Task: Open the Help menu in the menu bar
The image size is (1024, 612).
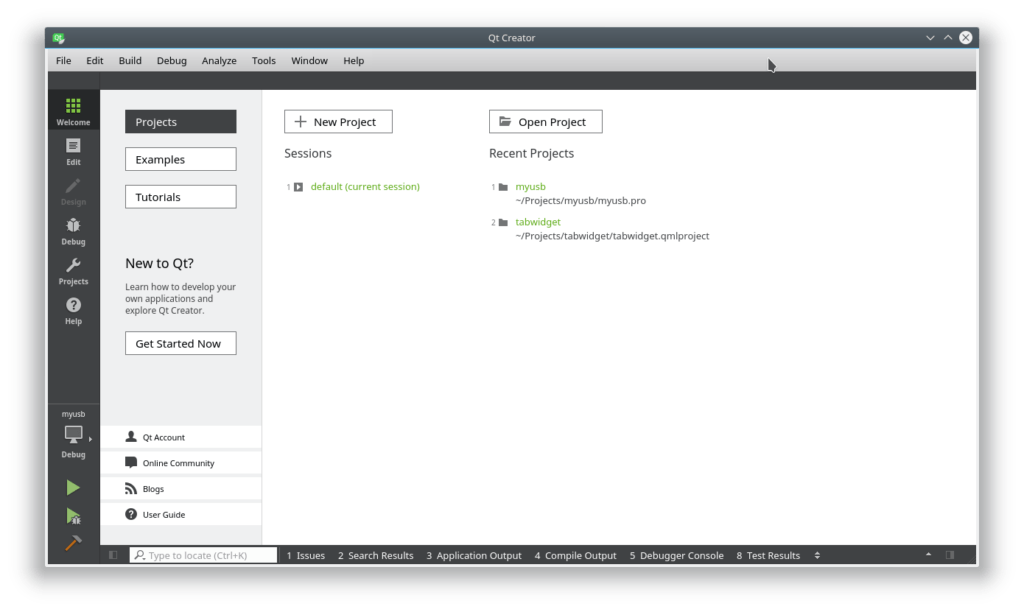Action: pyautogui.click(x=354, y=60)
